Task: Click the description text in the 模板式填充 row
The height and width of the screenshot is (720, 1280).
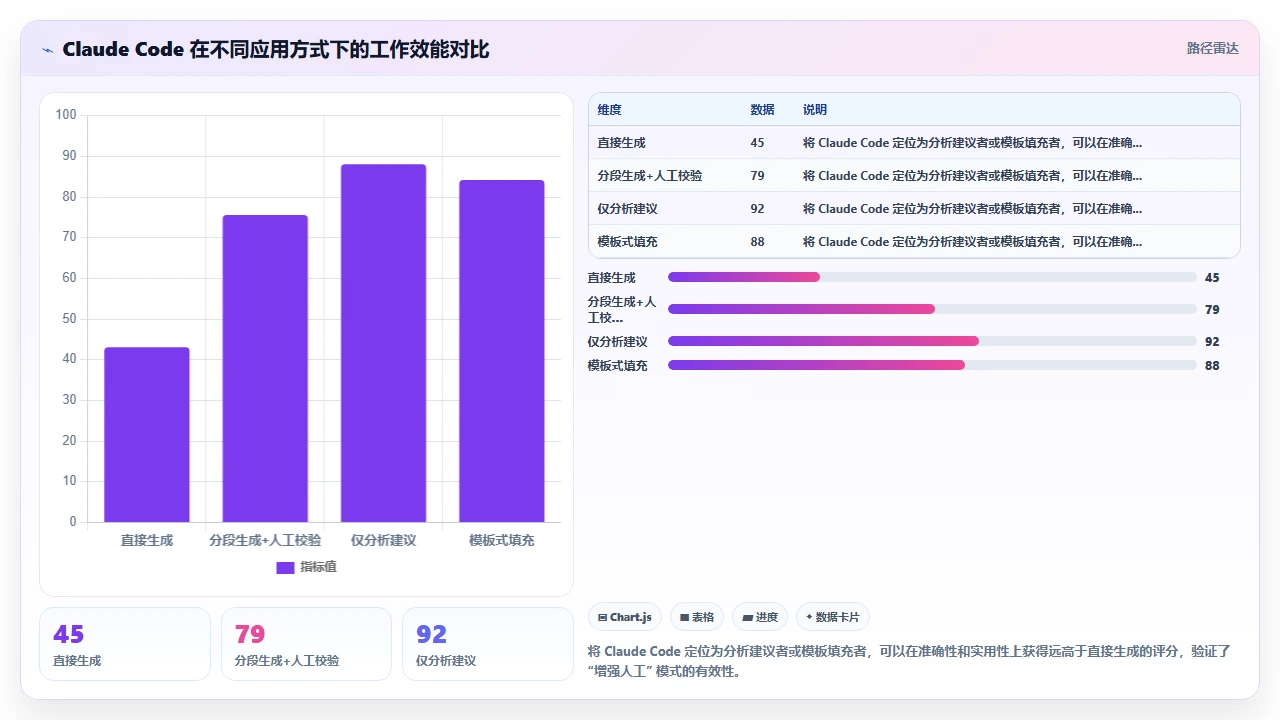Action: tap(972, 242)
